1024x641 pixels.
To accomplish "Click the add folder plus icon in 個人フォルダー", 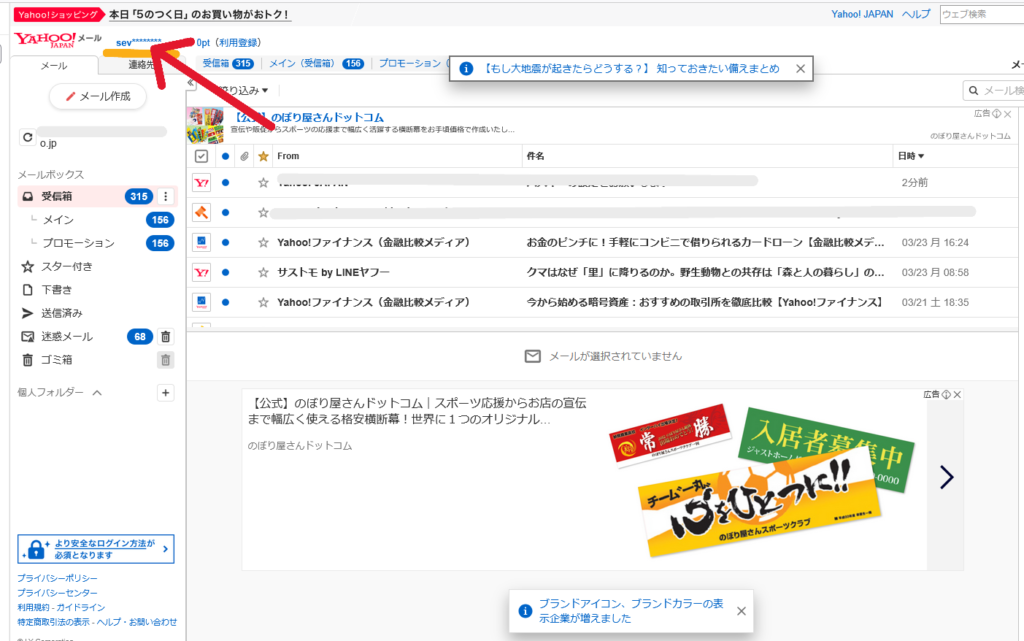I will tap(166, 393).
